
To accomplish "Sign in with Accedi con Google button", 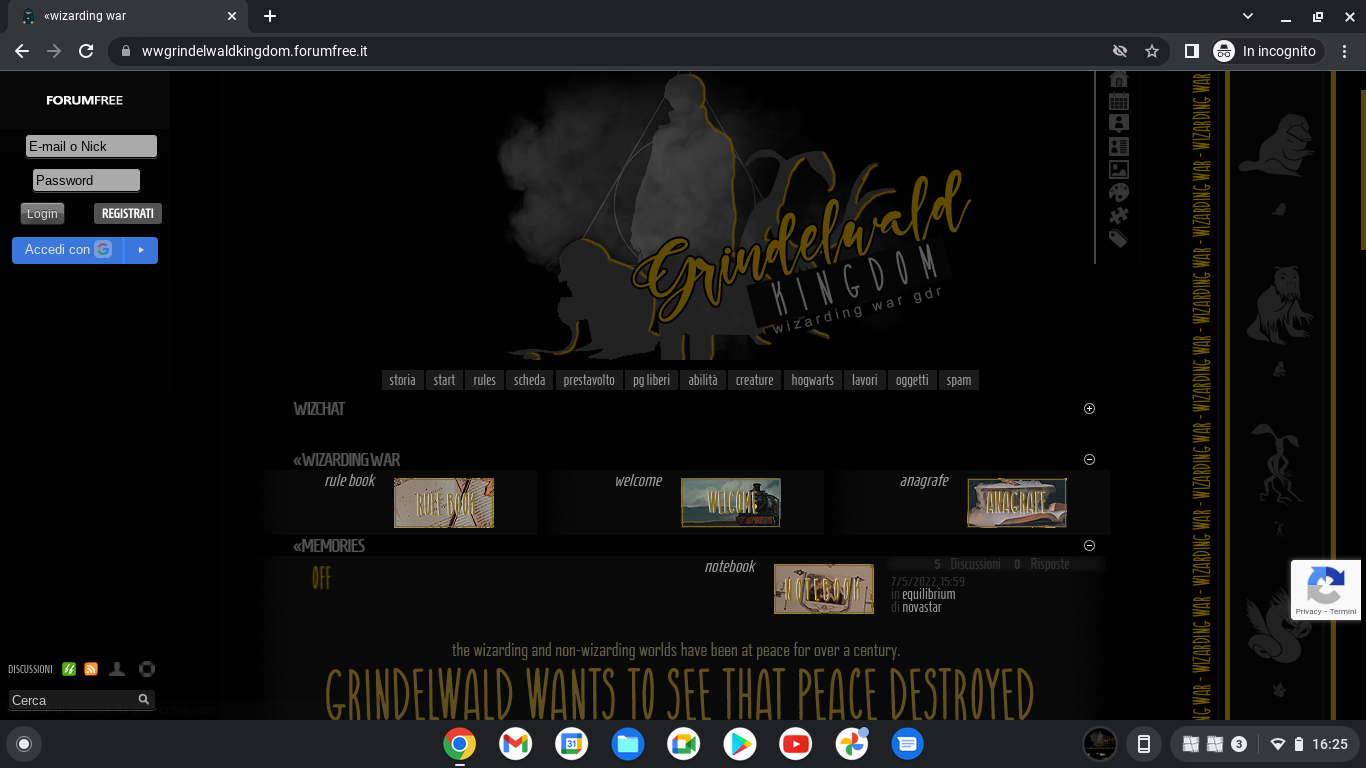I will (x=68, y=250).
